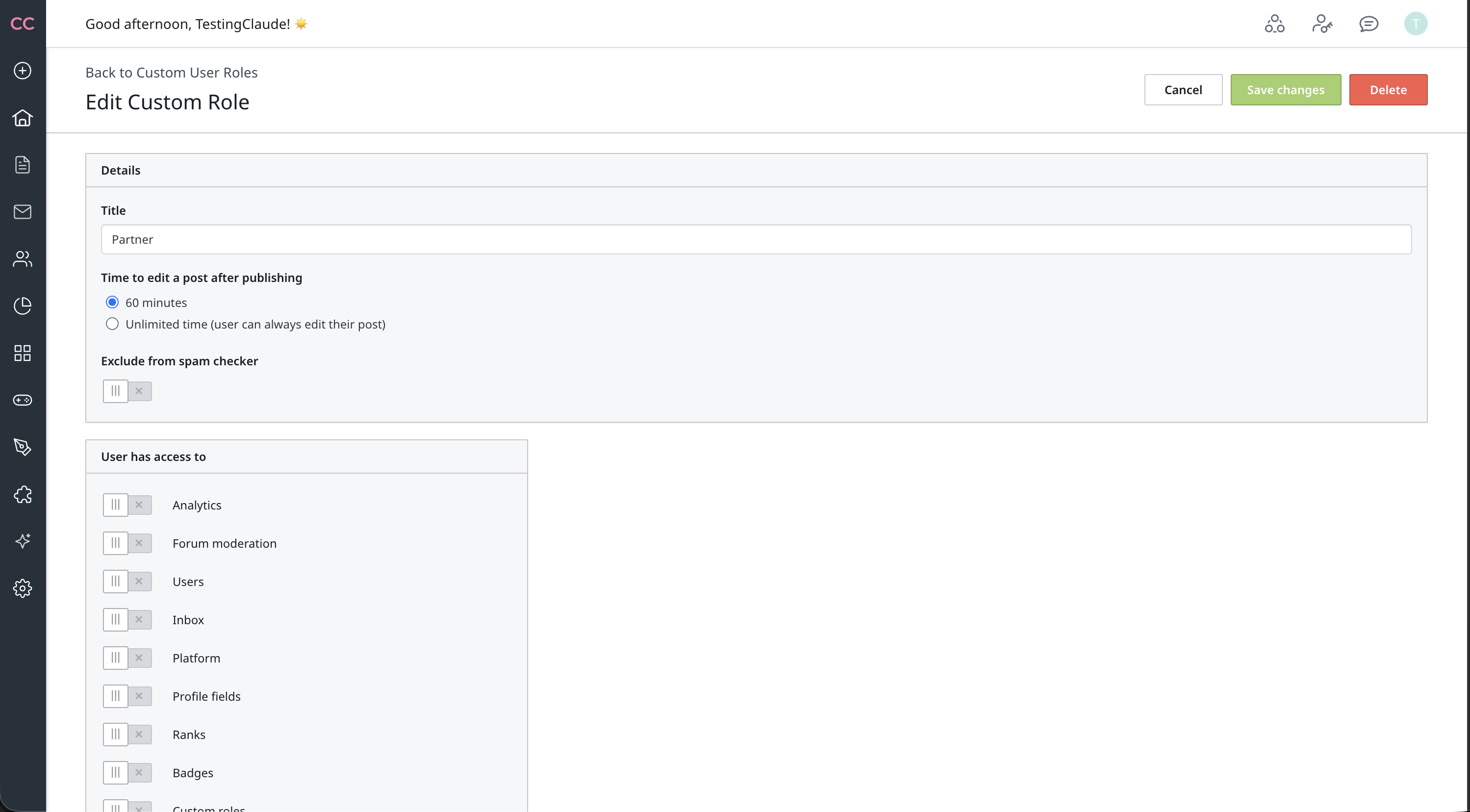Open the settings gear icon in sidebar

tap(22, 588)
